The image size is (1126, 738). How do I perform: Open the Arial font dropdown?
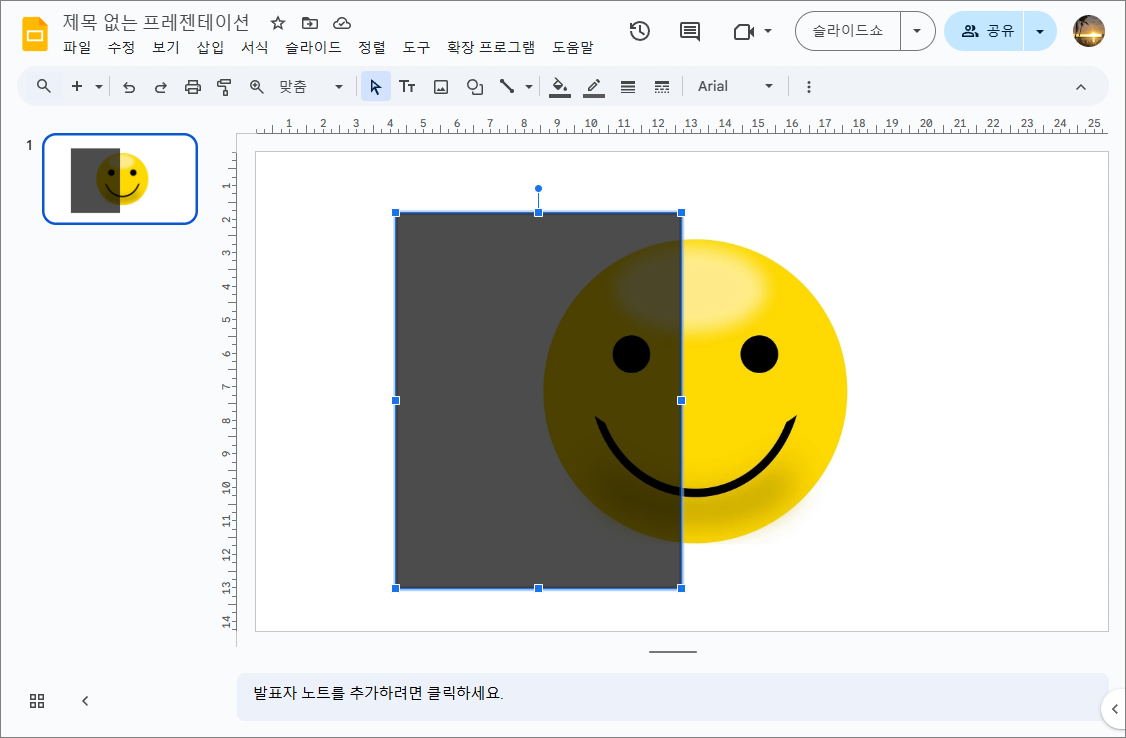pos(735,86)
